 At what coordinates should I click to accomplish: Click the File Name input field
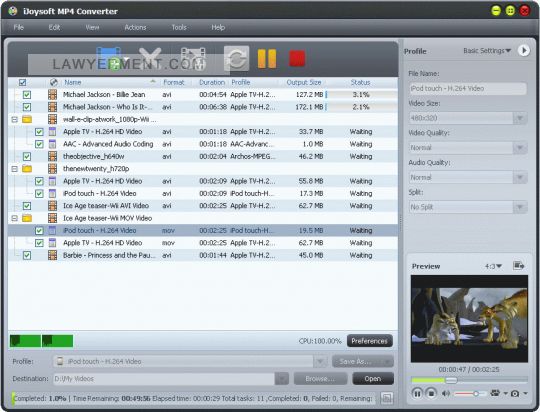tap(468, 89)
